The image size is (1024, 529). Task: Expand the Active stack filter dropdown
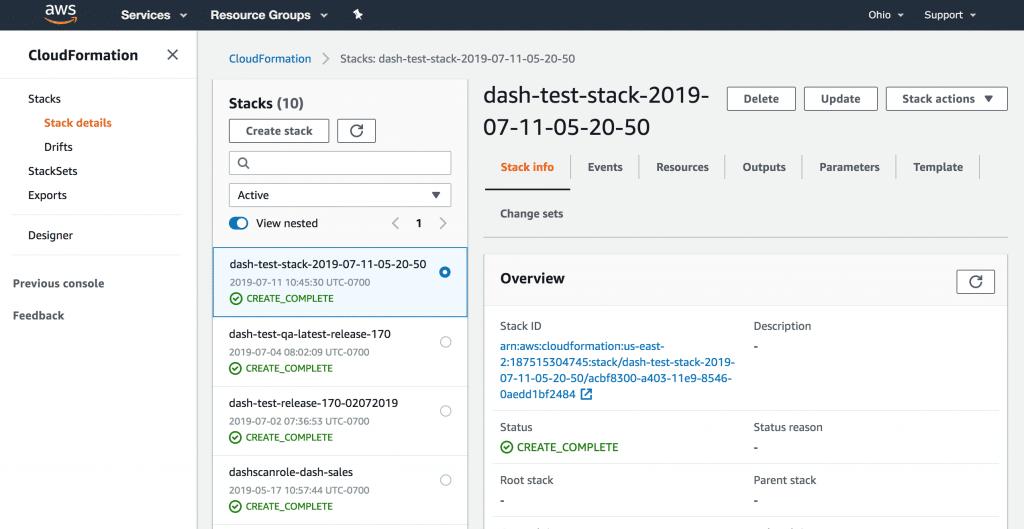click(x=340, y=195)
